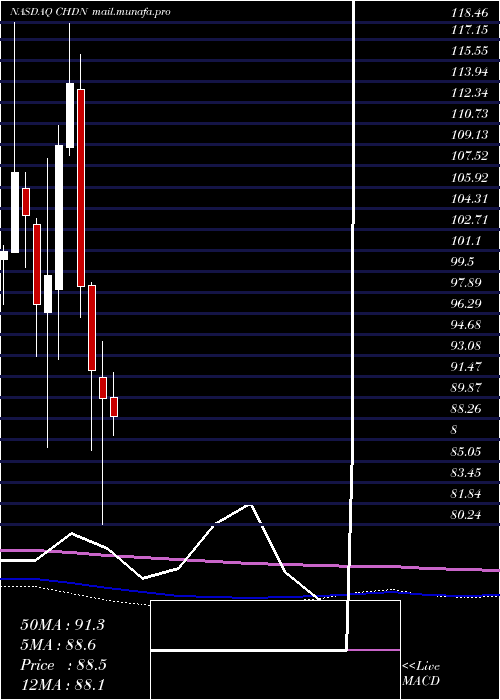
Task: Click the Price : 88.5 readout
Action: [63, 665]
